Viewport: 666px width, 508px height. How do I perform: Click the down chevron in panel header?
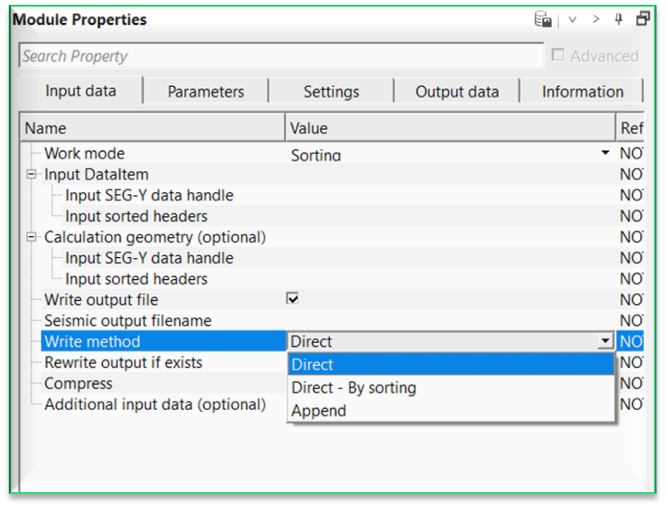[x=573, y=19]
